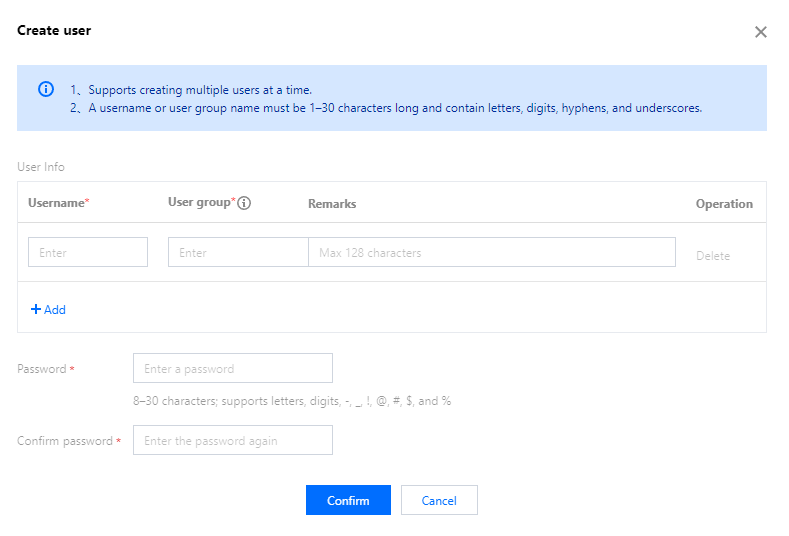Image resolution: width=789 pixels, height=536 pixels.
Task: Click the User group column header text
Action: [199, 203]
